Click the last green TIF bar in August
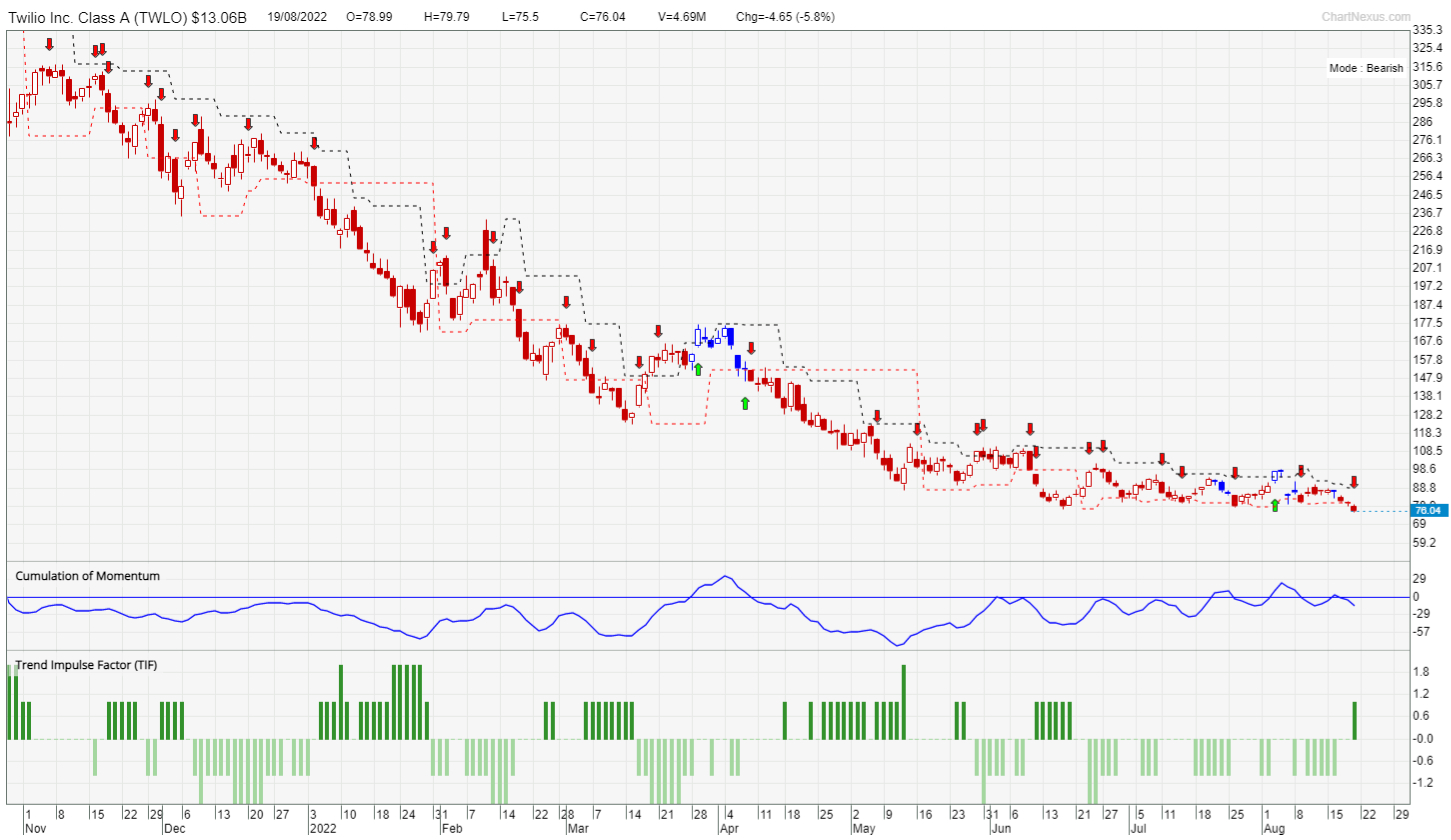The image size is (1451, 840). click(x=1354, y=720)
